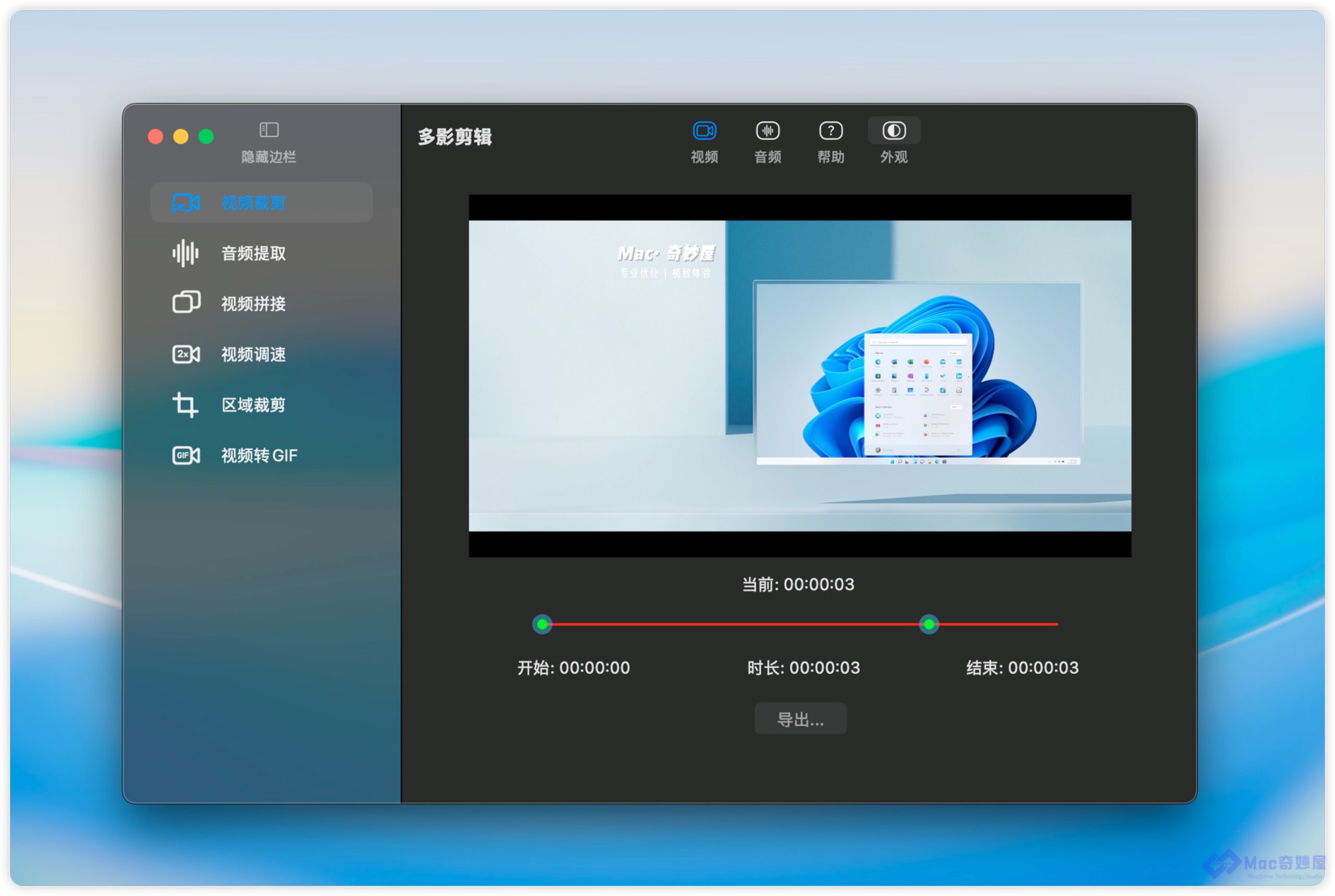Click the 导出... export button

(800, 719)
